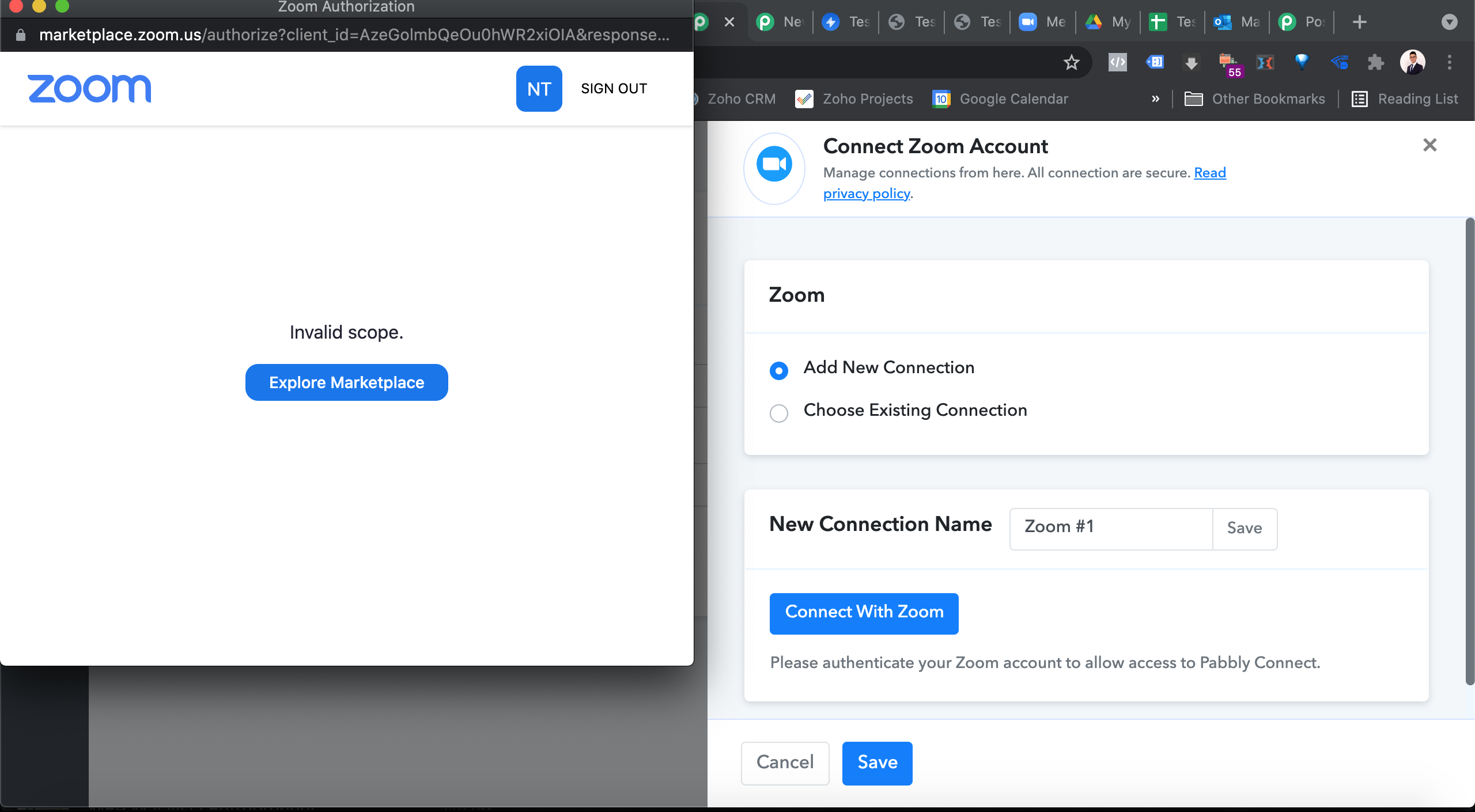Click the connection panel's vertical scrollbar
1475x812 pixels.
click(1470, 452)
